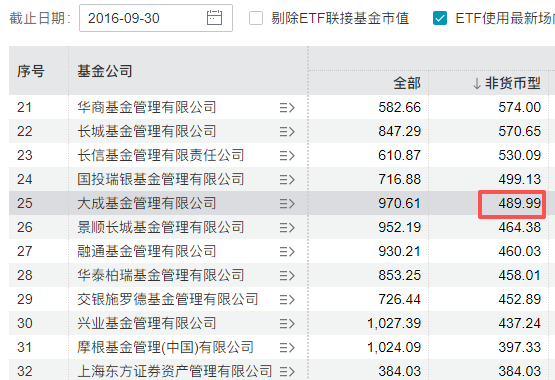The height and width of the screenshot is (380, 555).
Task: Select the value 574.00 in 非货币型 column
Action: pyautogui.click(x=520, y=107)
